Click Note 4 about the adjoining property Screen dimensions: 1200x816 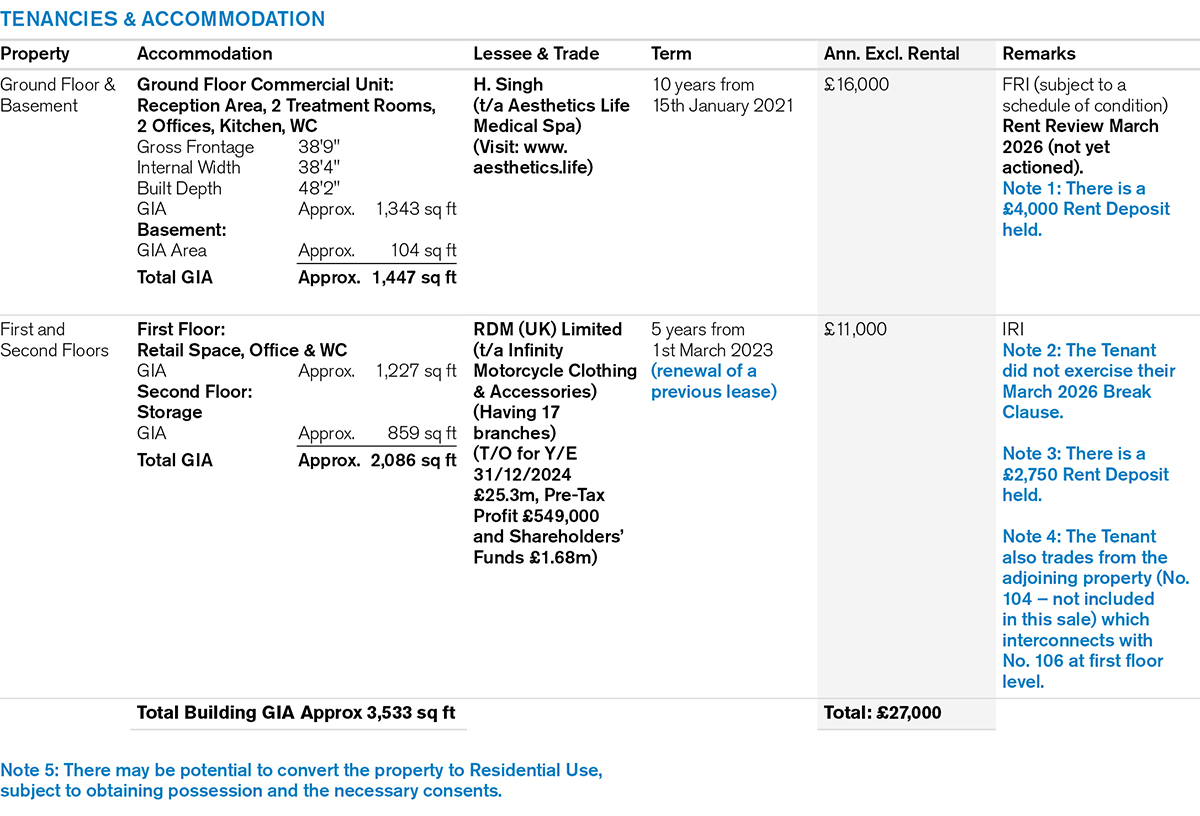[1083, 609]
